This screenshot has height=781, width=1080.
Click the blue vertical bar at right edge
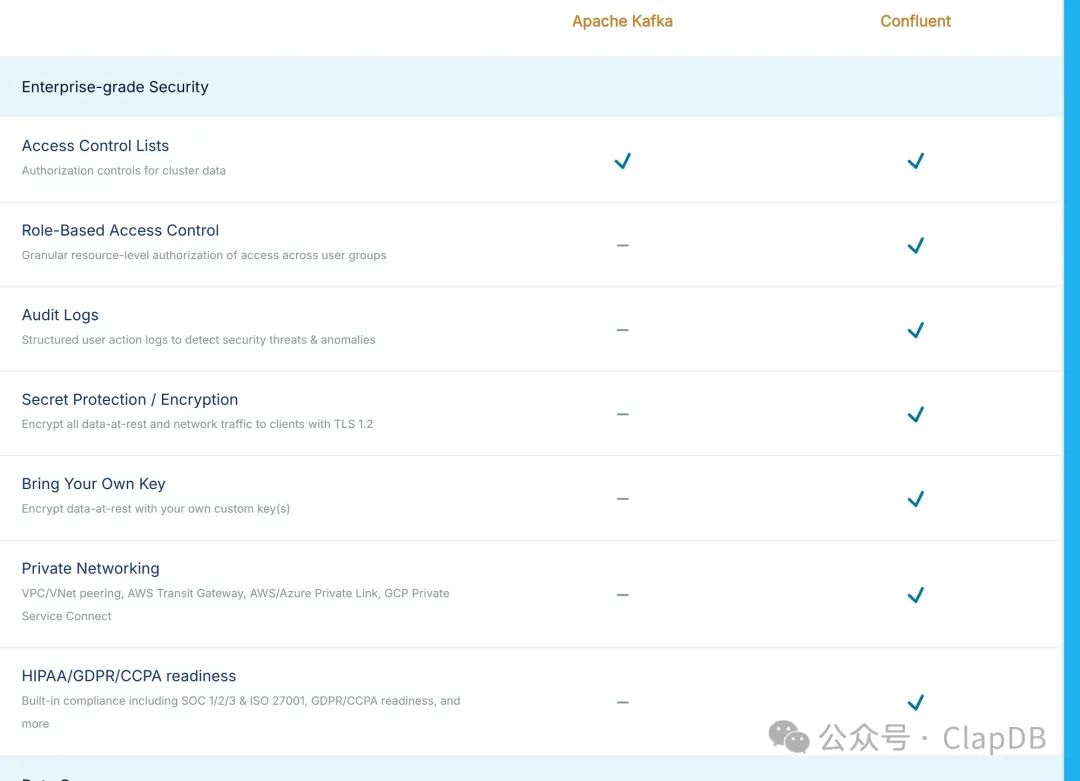(1072, 390)
